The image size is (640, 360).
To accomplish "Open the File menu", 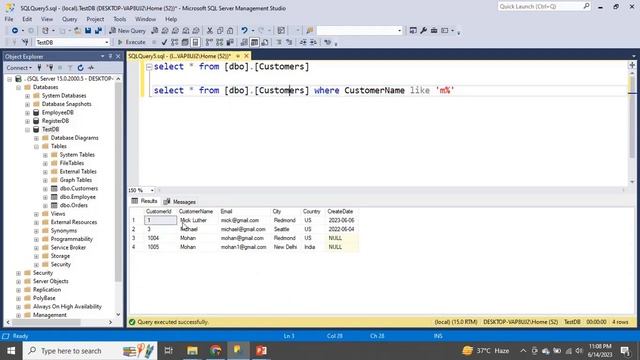I will [x=9, y=19].
